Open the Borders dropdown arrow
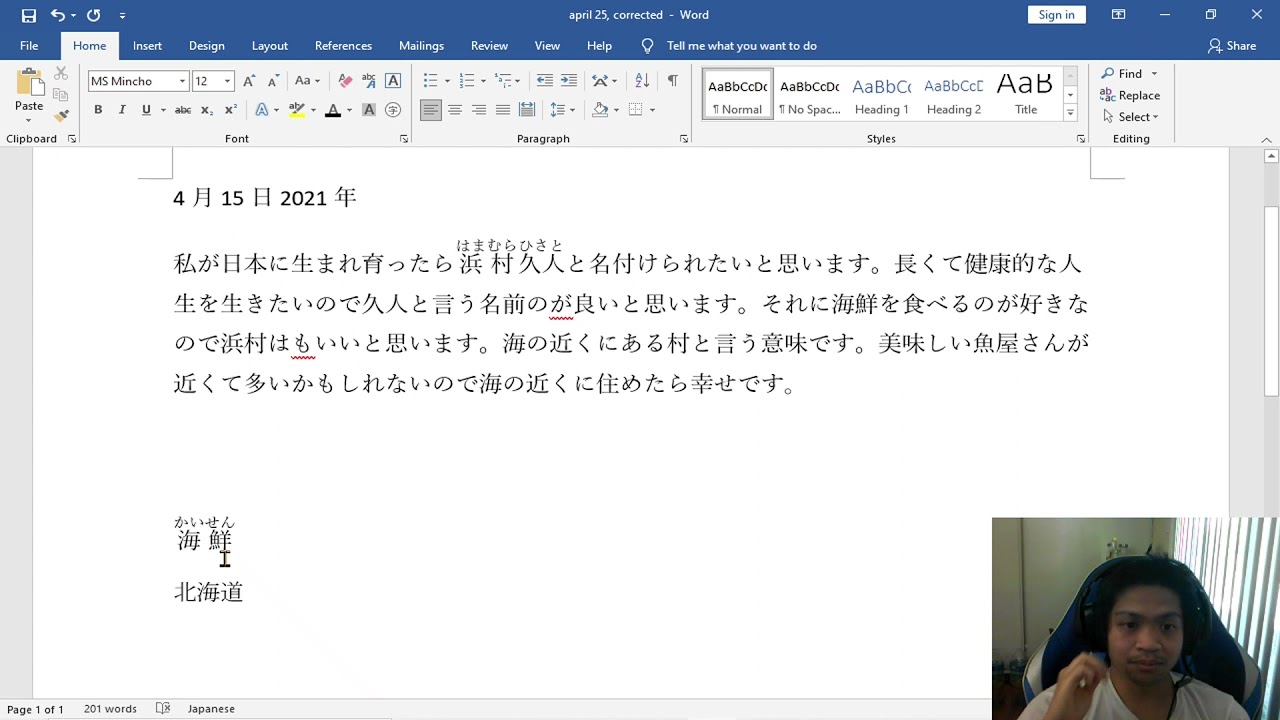1280x720 pixels. (x=653, y=110)
